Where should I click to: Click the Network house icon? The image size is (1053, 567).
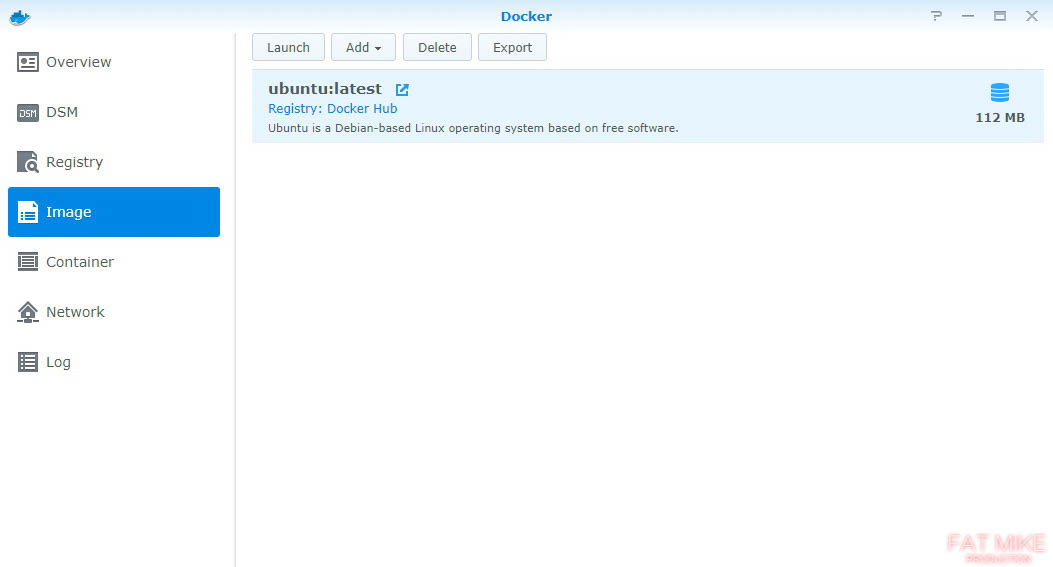[28, 312]
